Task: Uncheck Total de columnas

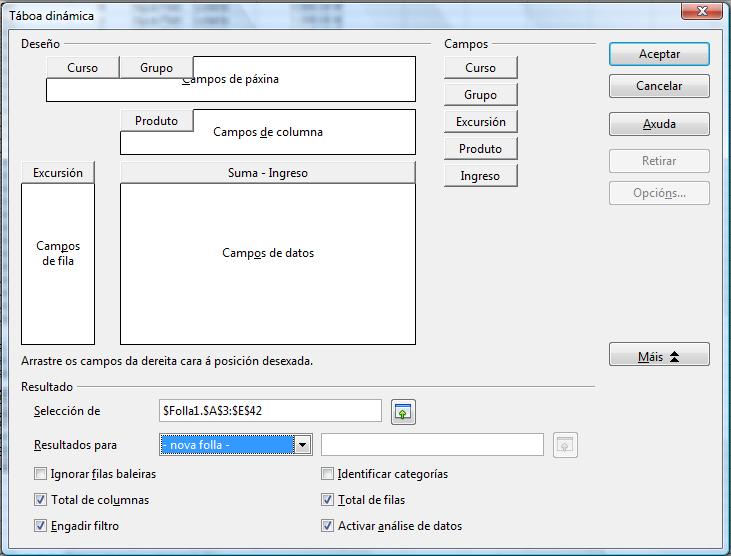Action: pos(41,500)
